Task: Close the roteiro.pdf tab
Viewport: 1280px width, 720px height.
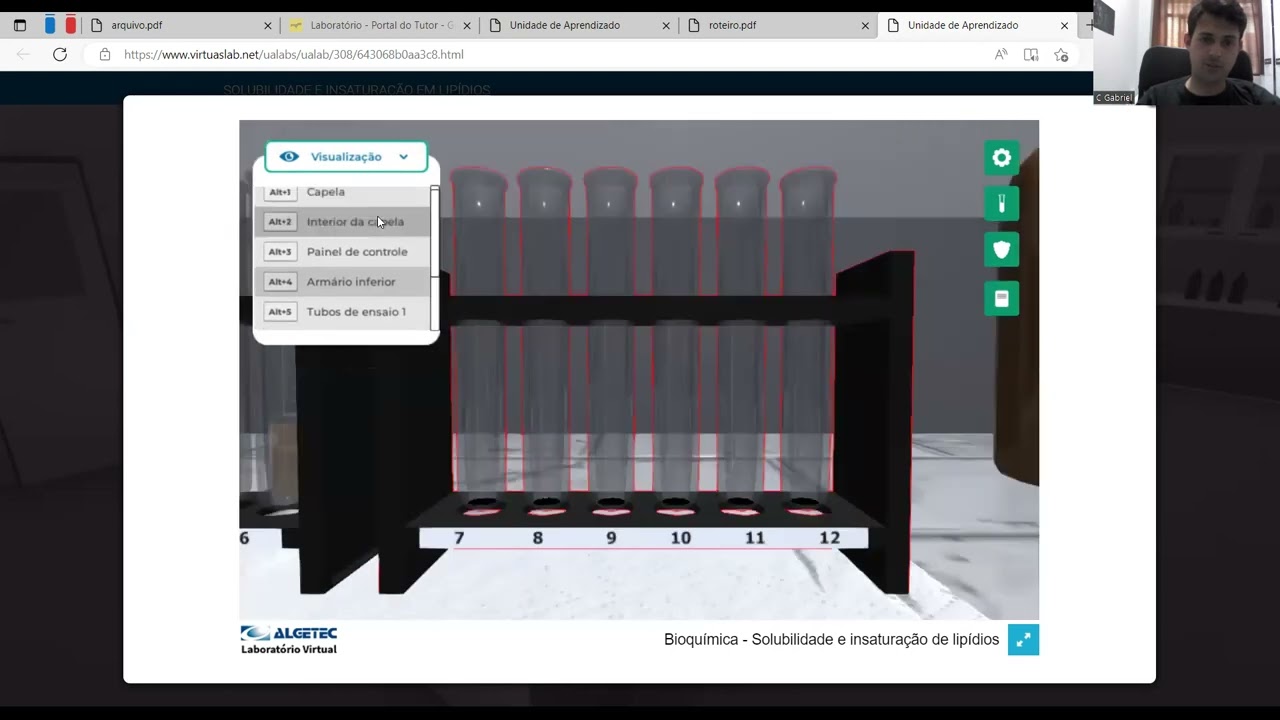Action: click(x=865, y=26)
